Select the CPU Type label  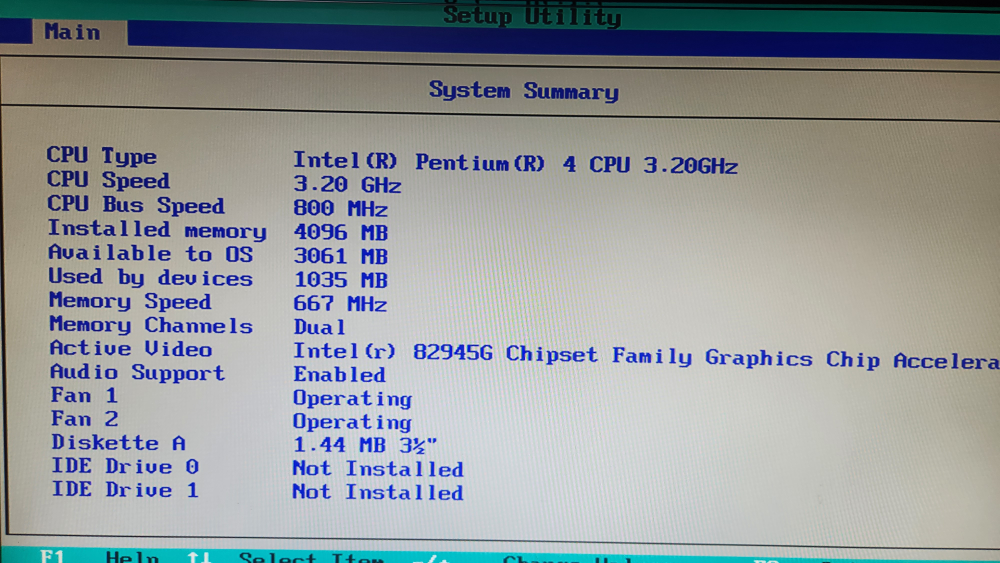101,156
